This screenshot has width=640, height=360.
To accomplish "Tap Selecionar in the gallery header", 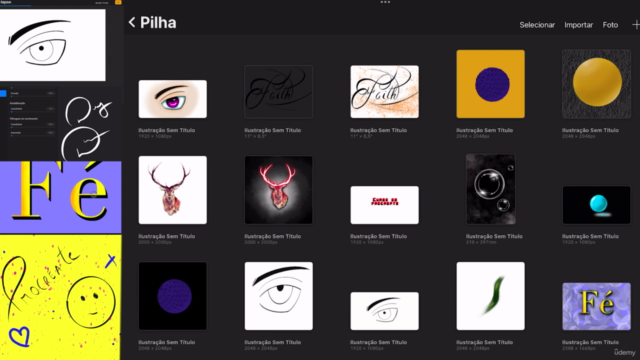I will click(x=537, y=25).
